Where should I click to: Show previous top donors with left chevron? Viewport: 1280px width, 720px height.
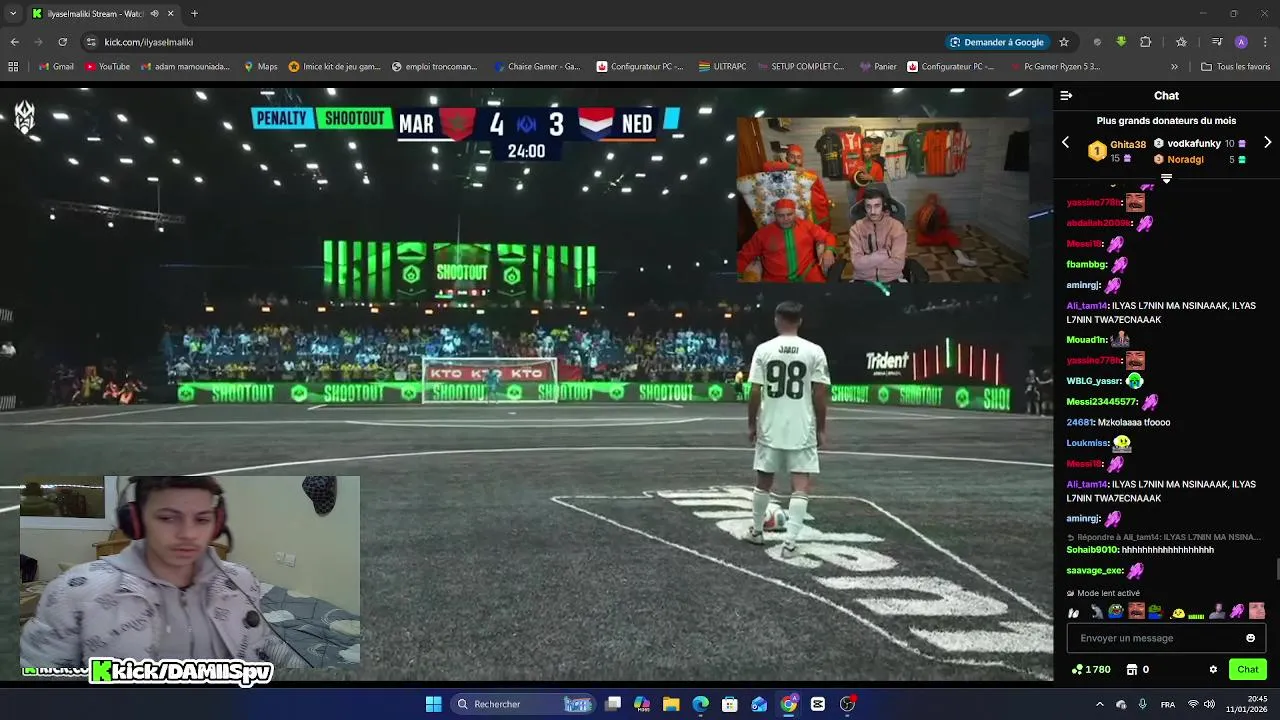(1065, 143)
